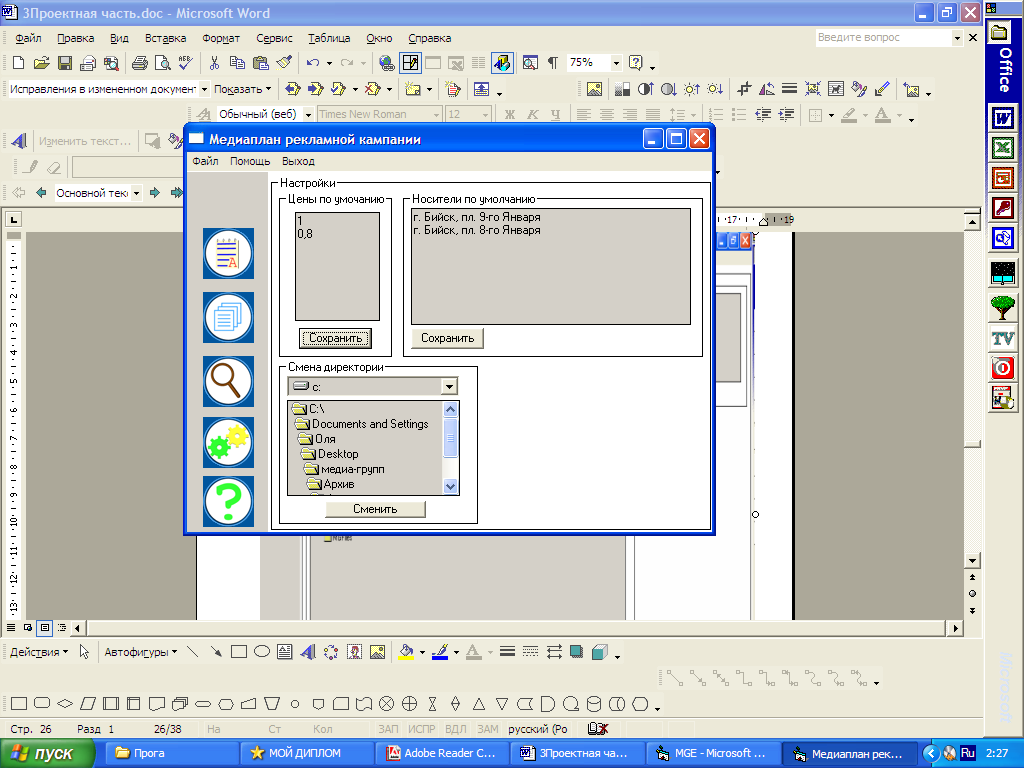Image resolution: width=1024 pixels, height=768 pixels.
Task: Expand the drive selection combo box showing c:
Action: (449, 386)
